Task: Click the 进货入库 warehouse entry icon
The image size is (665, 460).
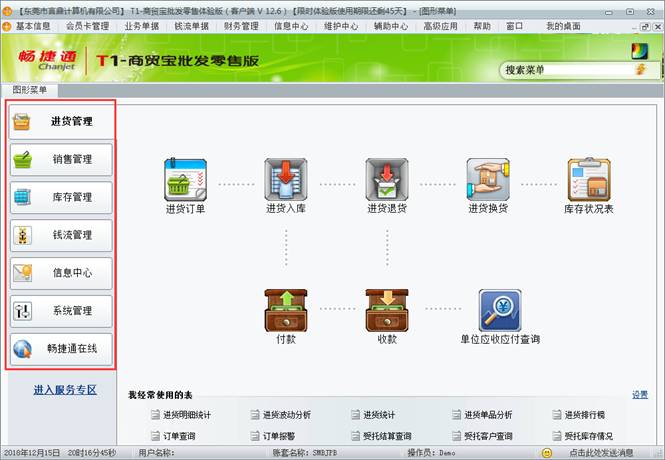Action: (x=286, y=180)
